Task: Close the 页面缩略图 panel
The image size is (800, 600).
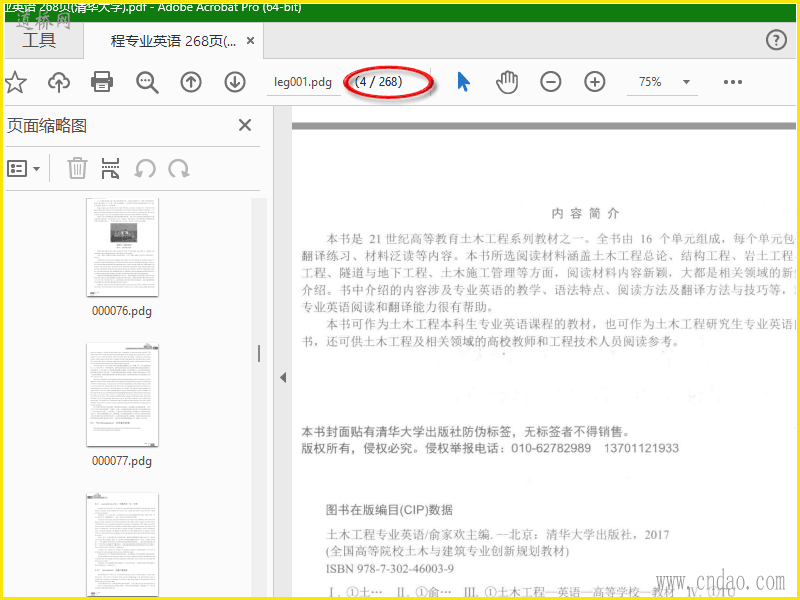Action: pos(245,125)
